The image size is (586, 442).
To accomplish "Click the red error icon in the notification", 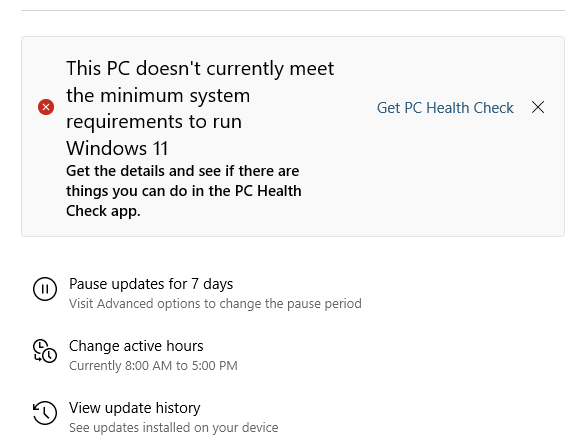I will [46, 107].
